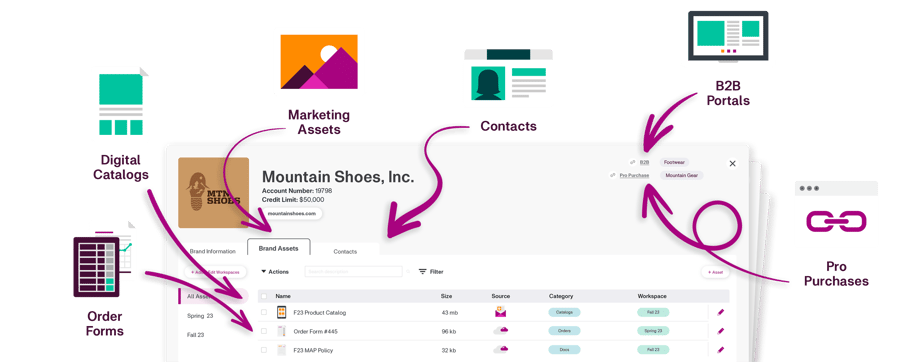
Task: Tick the select-all checkbox in the table header
Action: pyautogui.click(x=264, y=296)
